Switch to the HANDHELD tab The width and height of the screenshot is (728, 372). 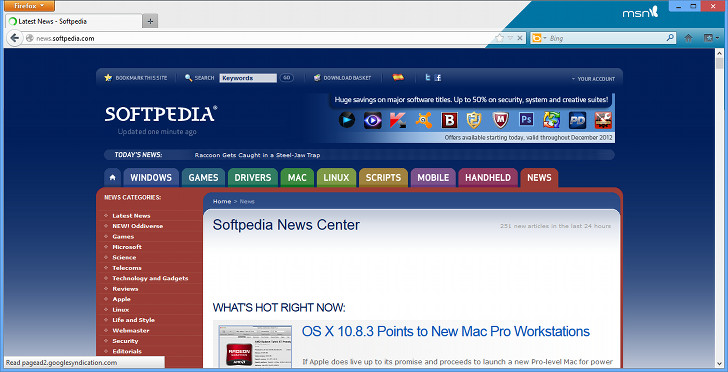pyautogui.click(x=488, y=177)
